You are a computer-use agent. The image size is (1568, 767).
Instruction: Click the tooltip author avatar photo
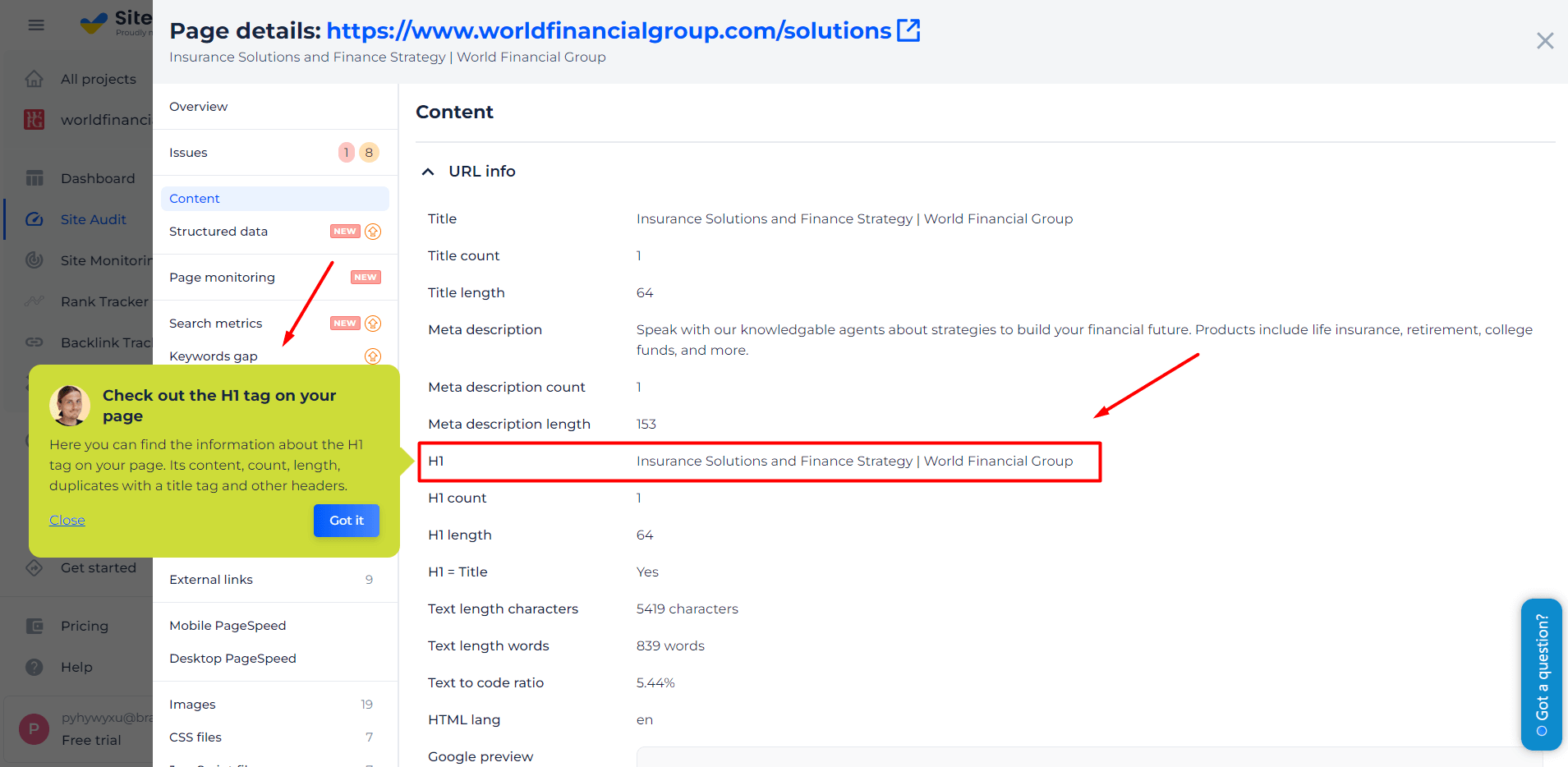click(x=70, y=406)
